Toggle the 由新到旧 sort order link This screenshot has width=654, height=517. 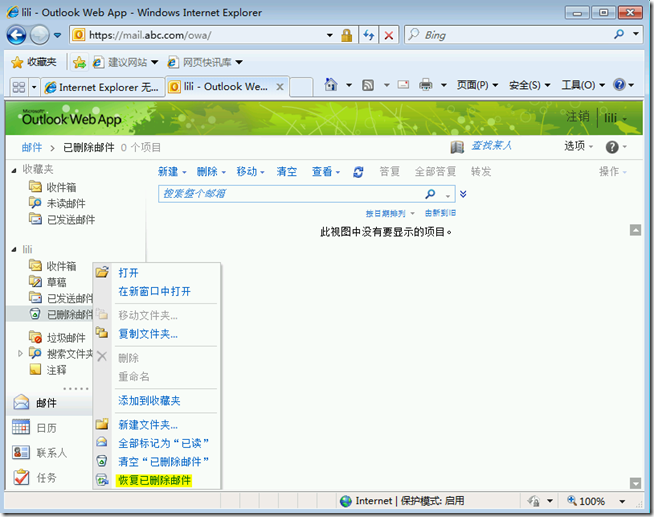click(440, 213)
